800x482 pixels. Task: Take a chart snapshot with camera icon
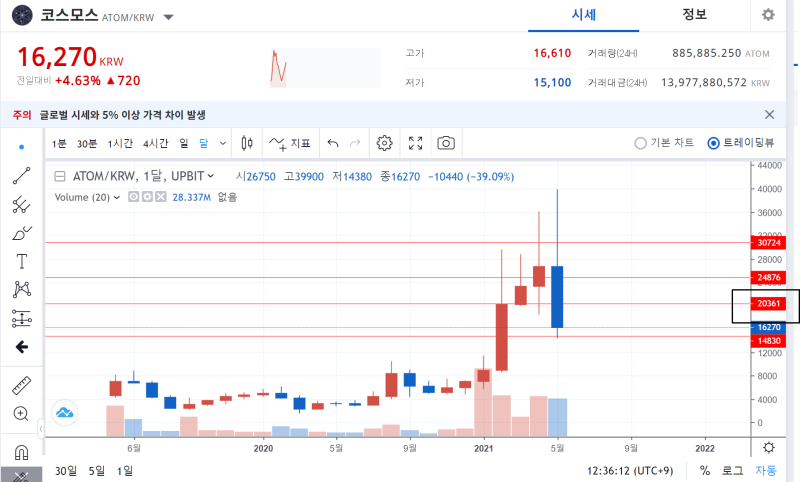446,143
